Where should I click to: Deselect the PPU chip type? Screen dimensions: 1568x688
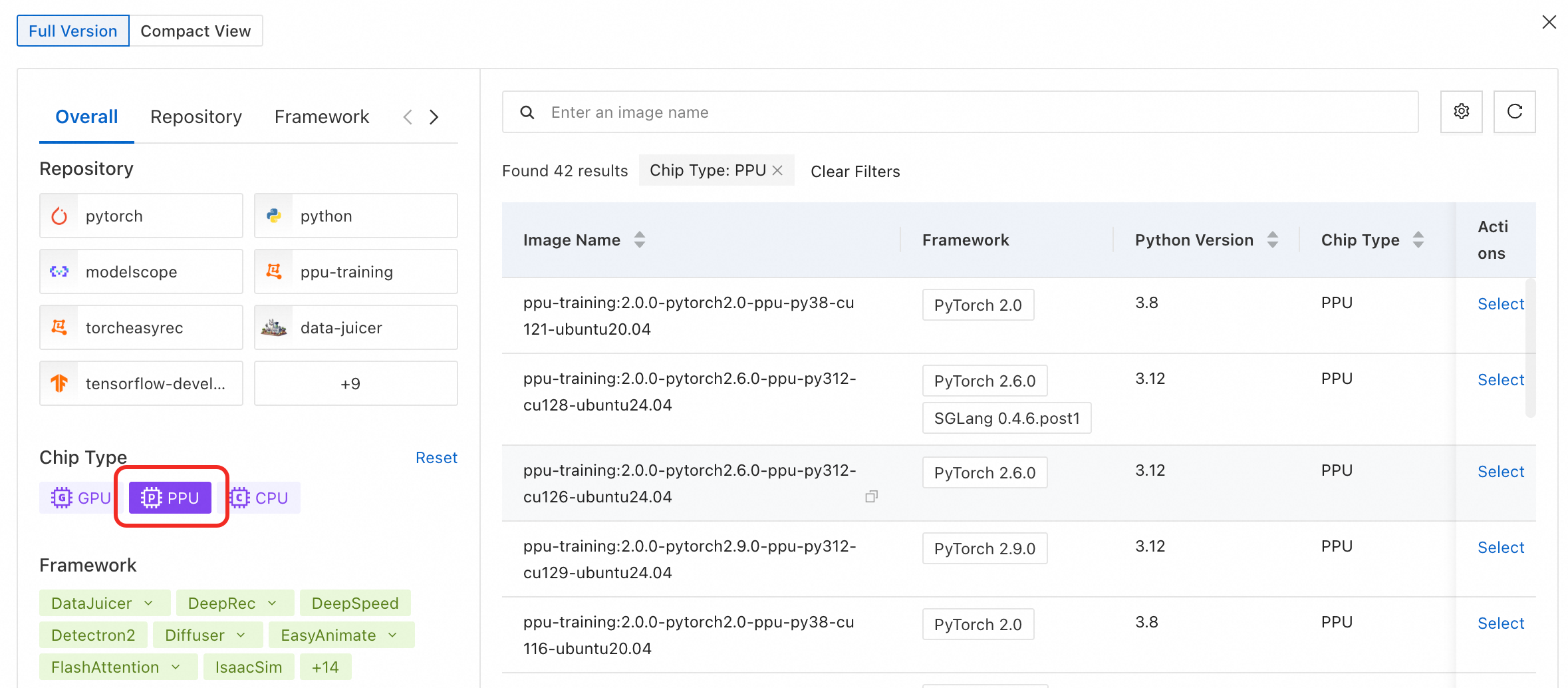click(x=170, y=498)
